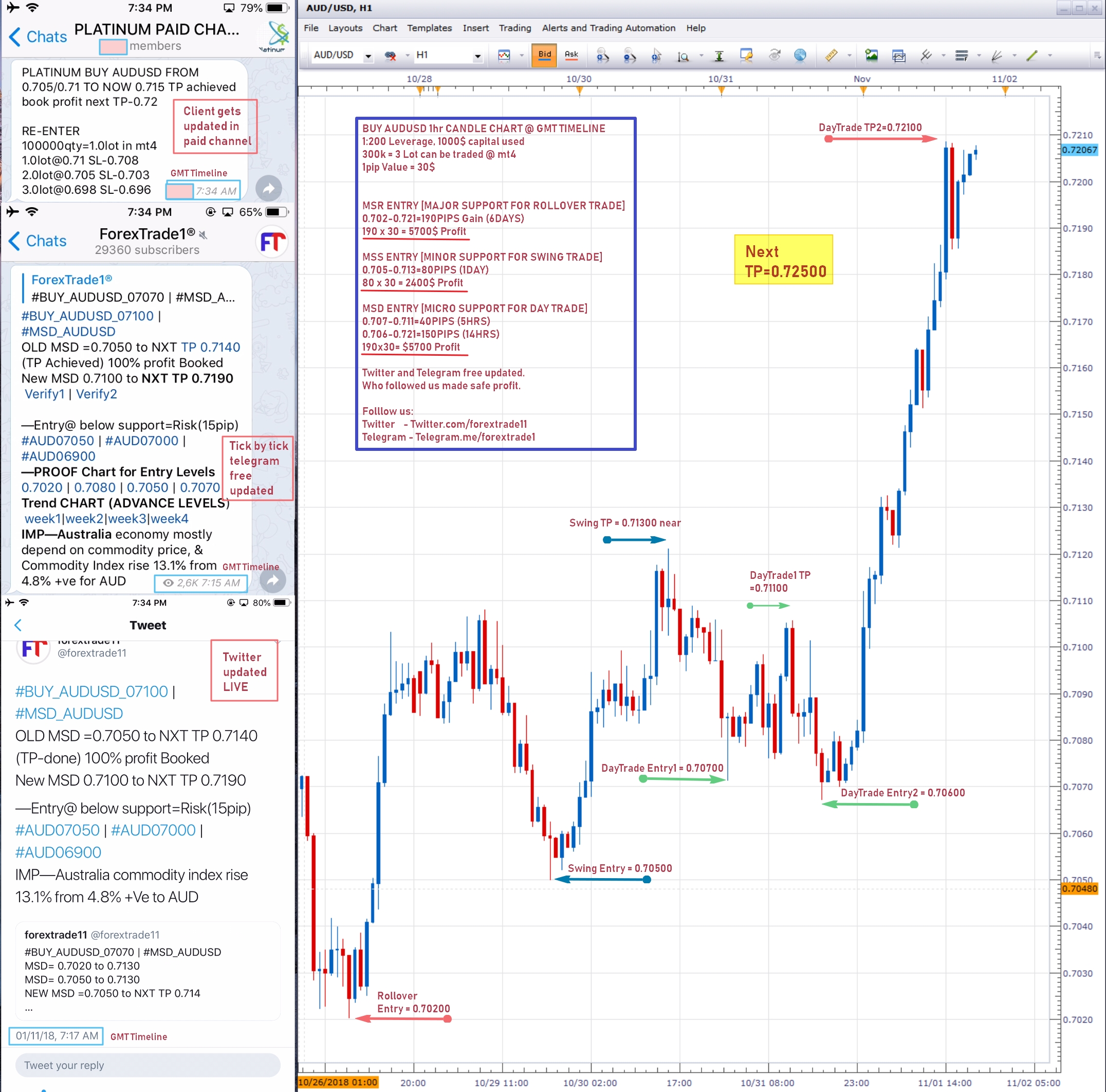Image resolution: width=1106 pixels, height=1092 pixels.
Task: Go back to Chats from ForexTrade1
Action: [x=38, y=241]
